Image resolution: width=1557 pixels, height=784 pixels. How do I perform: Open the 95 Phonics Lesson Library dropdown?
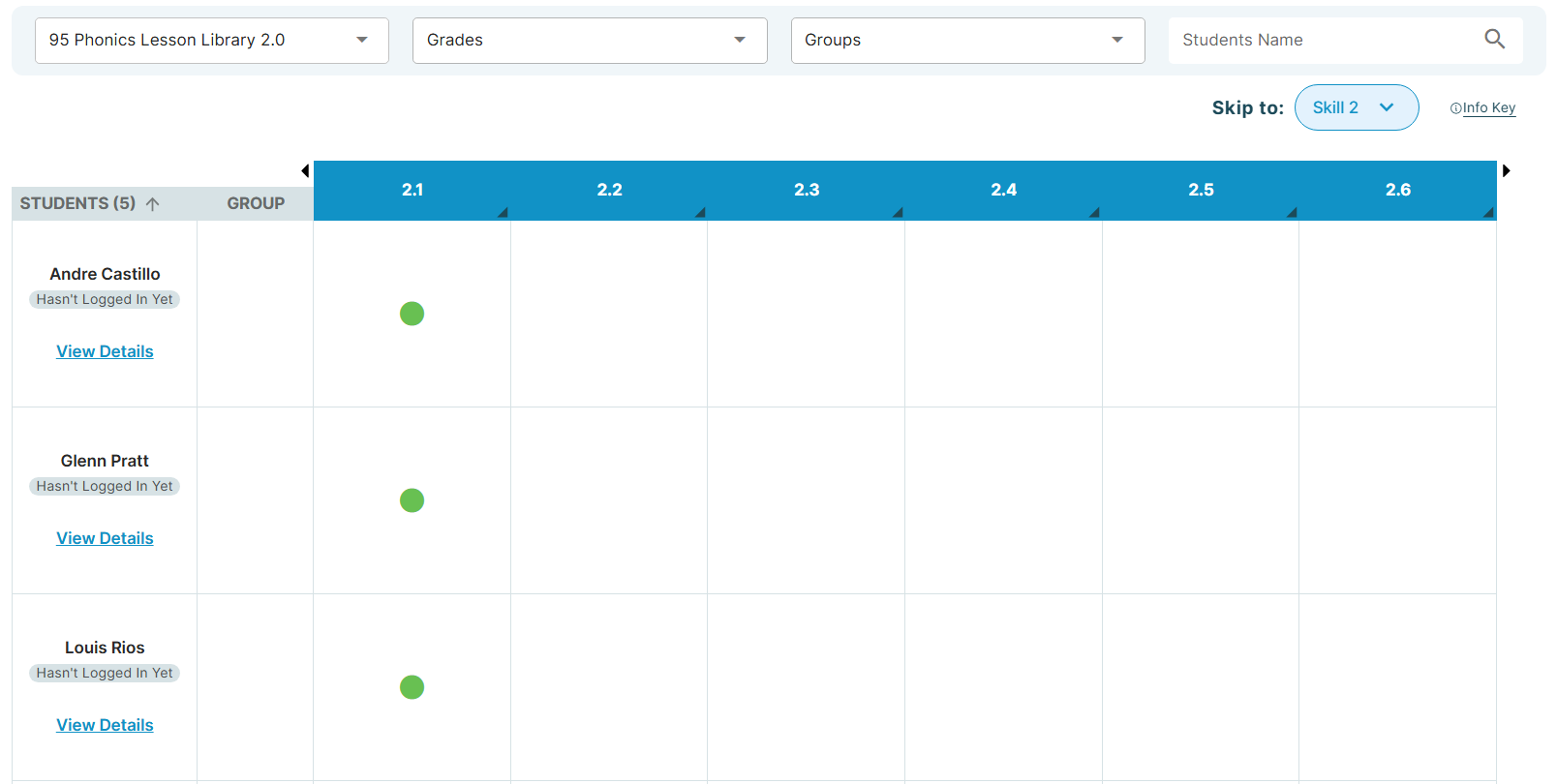212,41
